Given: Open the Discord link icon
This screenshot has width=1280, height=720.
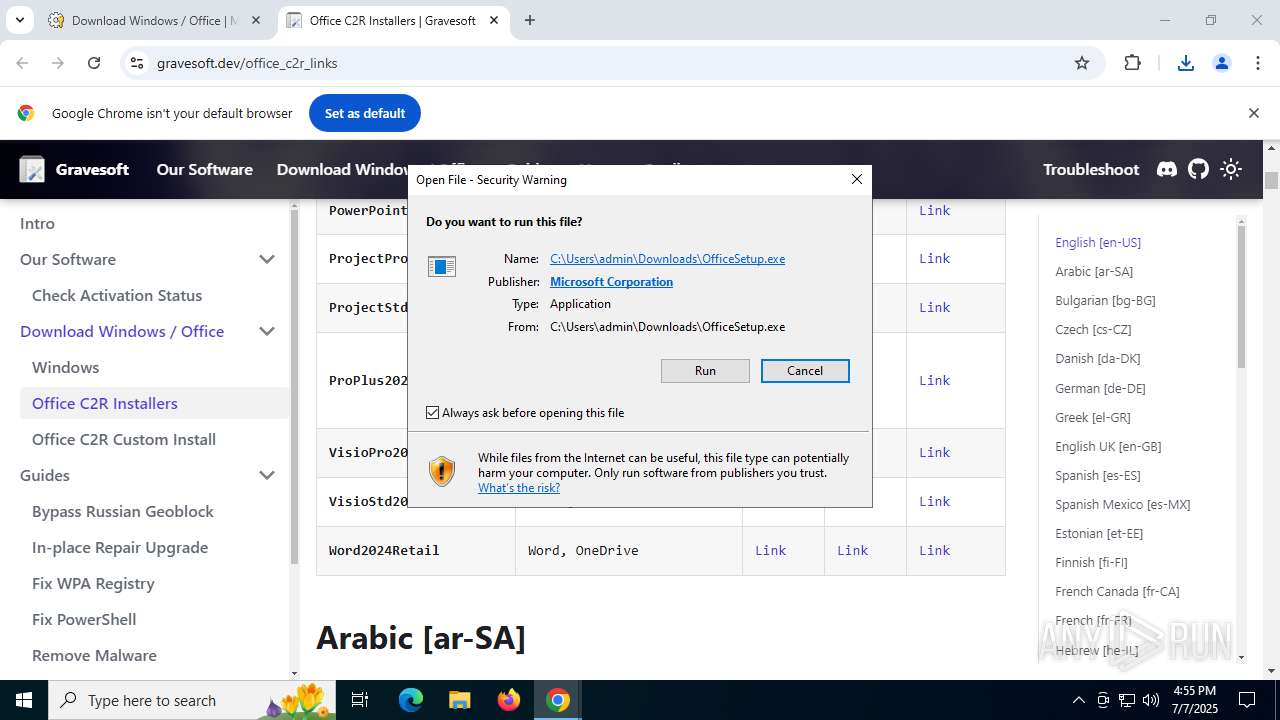Looking at the screenshot, I should (x=1166, y=169).
